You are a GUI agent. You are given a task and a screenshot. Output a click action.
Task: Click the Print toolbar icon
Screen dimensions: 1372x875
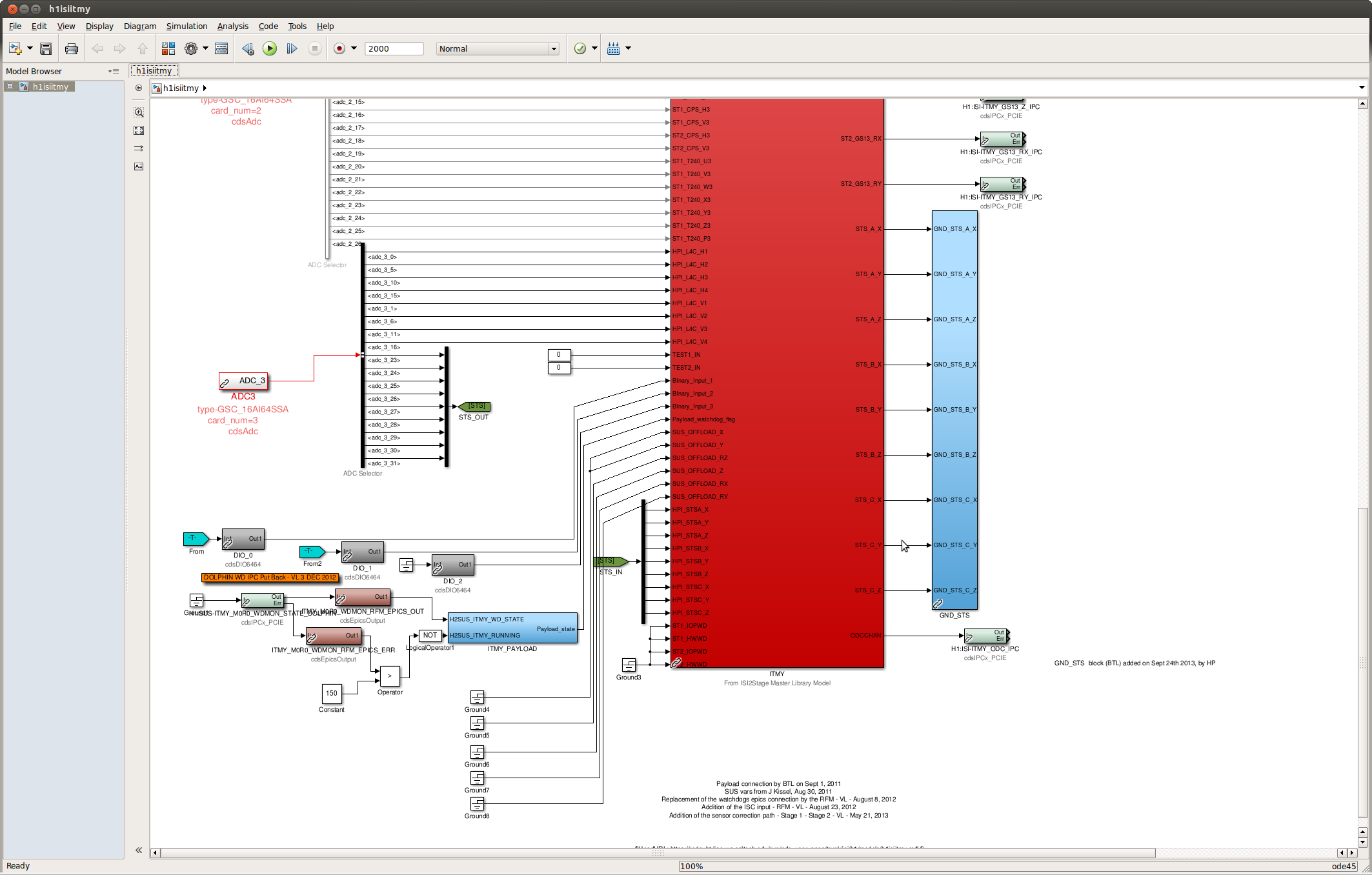(72, 48)
